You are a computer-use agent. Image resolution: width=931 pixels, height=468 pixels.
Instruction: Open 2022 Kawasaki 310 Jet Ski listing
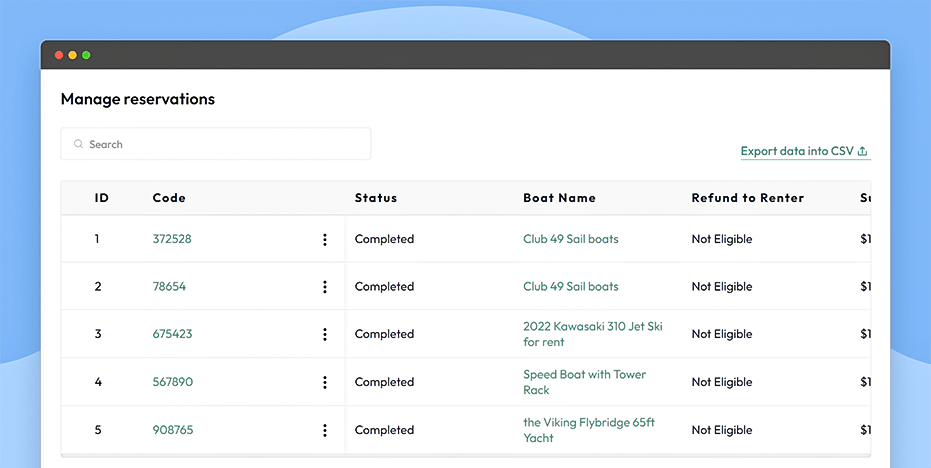(593, 334)
